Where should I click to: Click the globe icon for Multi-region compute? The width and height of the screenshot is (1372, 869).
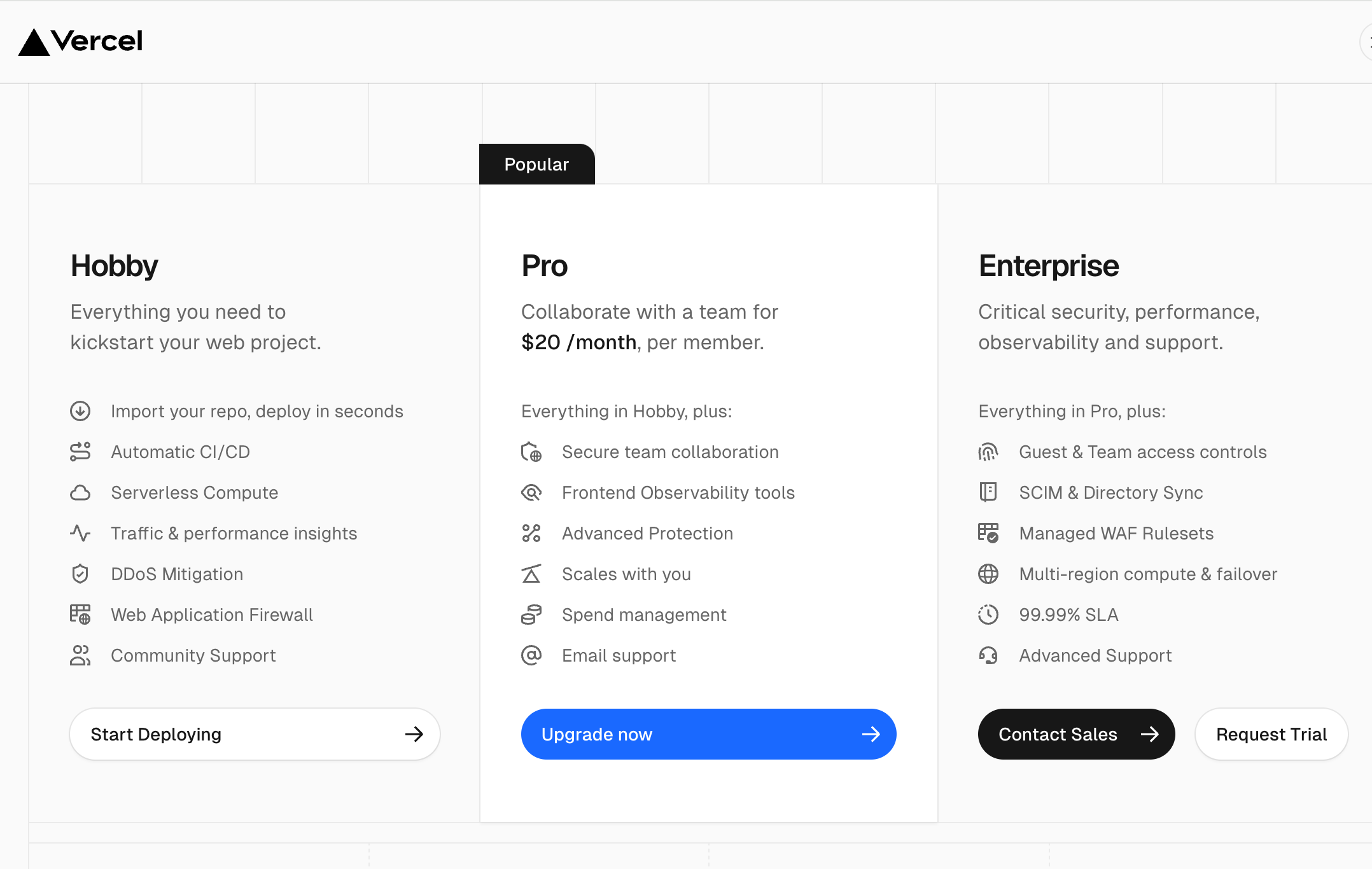pyautogui.click(x=988, y=574)
